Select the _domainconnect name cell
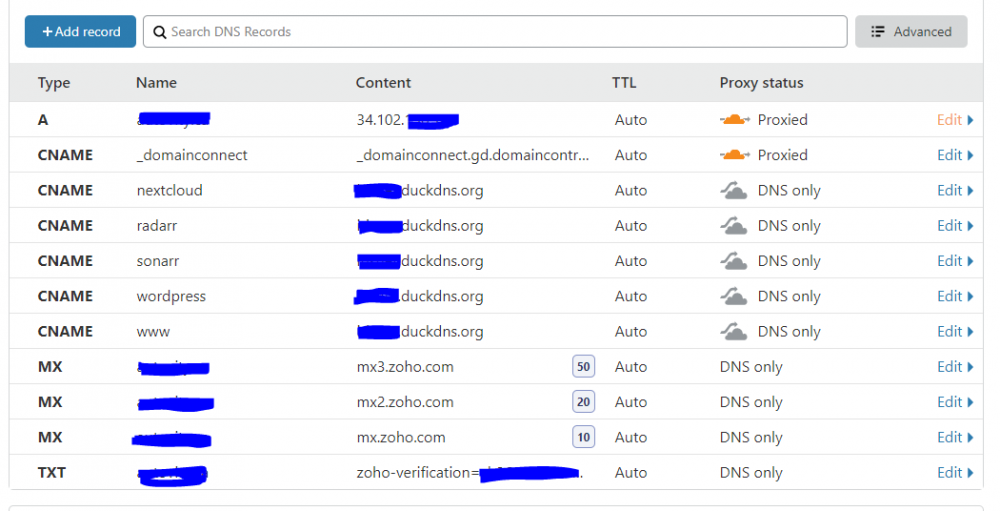The width and height of the screenshot is (1000, 511). pos(192,155)
